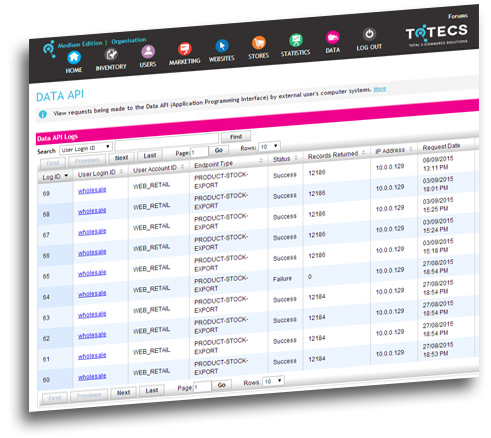Open the Data icon
Image resolution: width=491 pixels, height=438 pixels.
tap(333, 37)
